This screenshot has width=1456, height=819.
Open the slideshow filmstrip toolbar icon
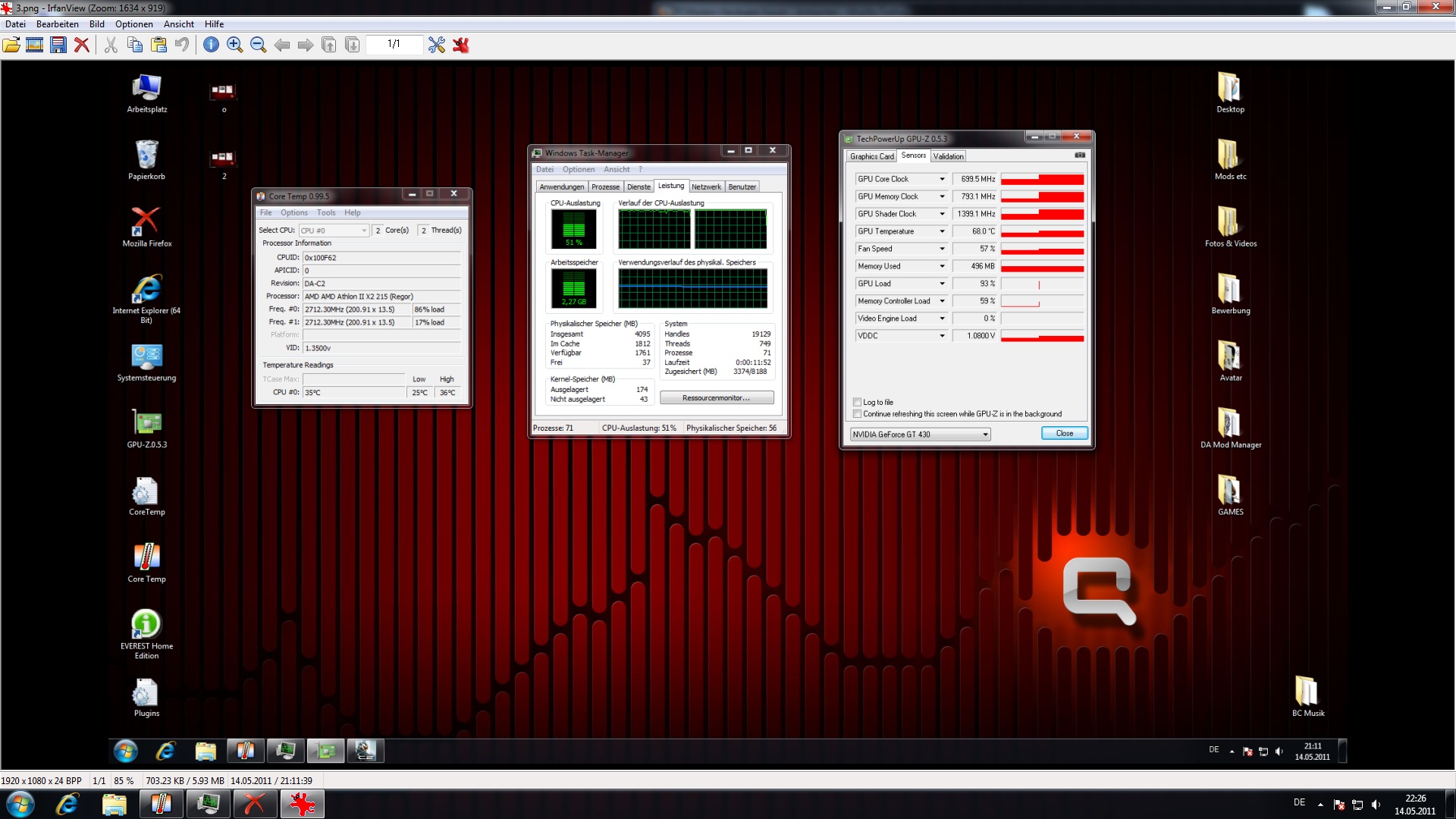[x=34, y=45]
